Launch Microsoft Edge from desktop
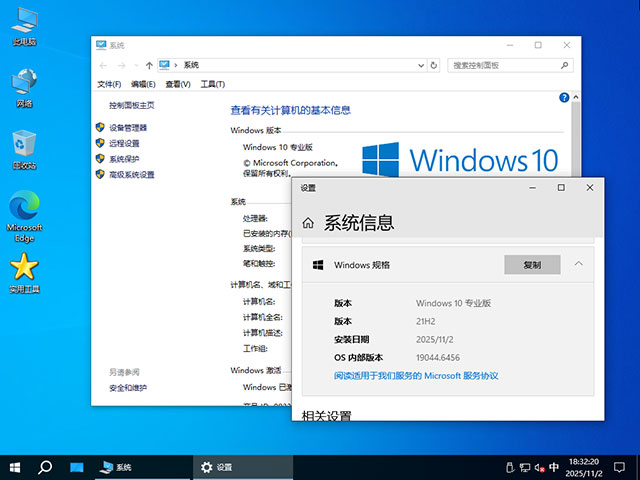This screenshot has height=480, width=640. [x=24, y=216]
